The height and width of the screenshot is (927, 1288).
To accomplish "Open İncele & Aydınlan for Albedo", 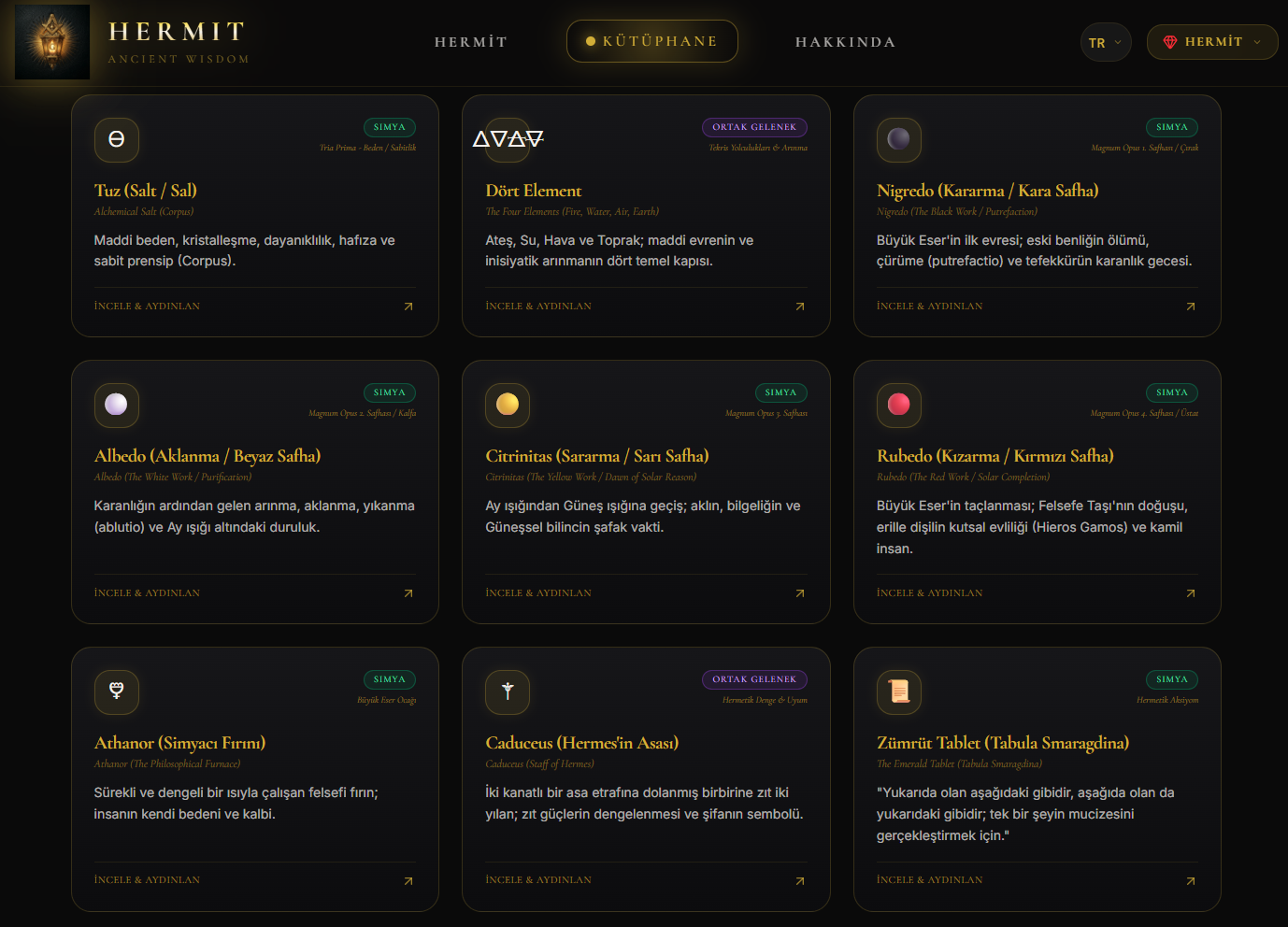I will 147,593.
